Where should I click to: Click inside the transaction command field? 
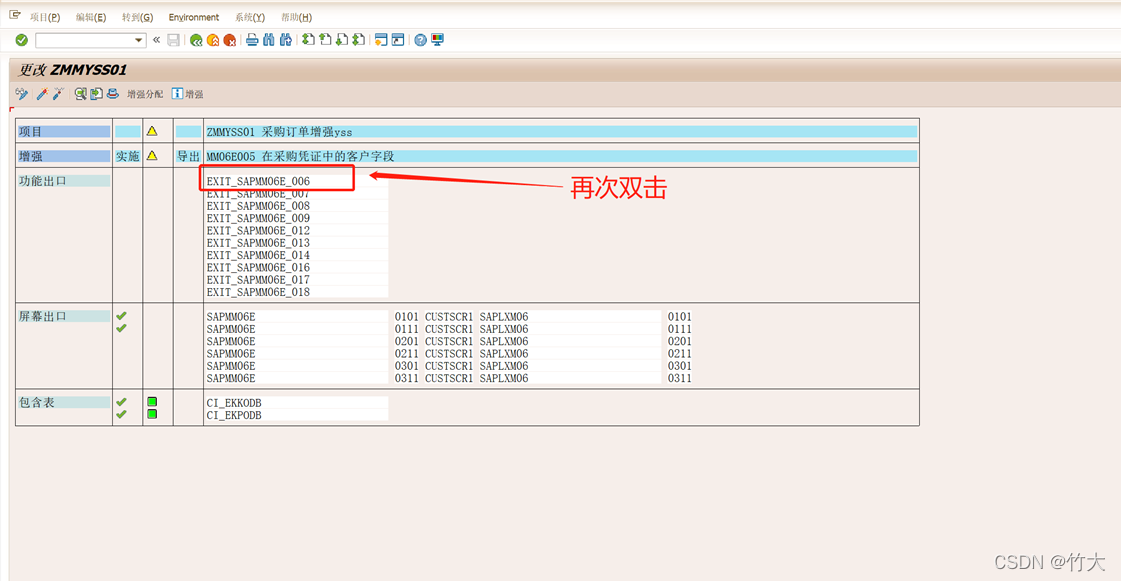click(x=84, y=40)
